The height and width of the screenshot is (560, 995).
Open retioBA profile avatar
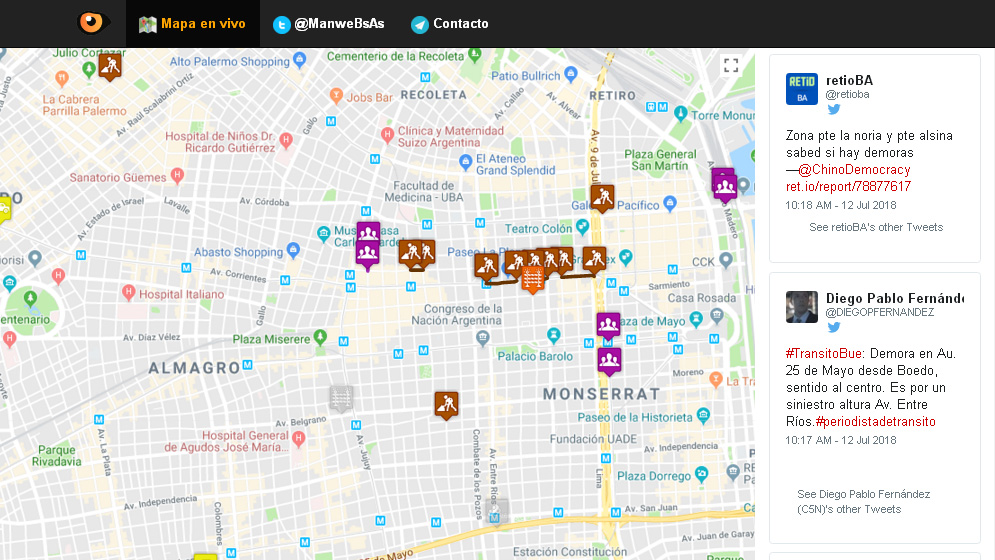tap(802, 89)
